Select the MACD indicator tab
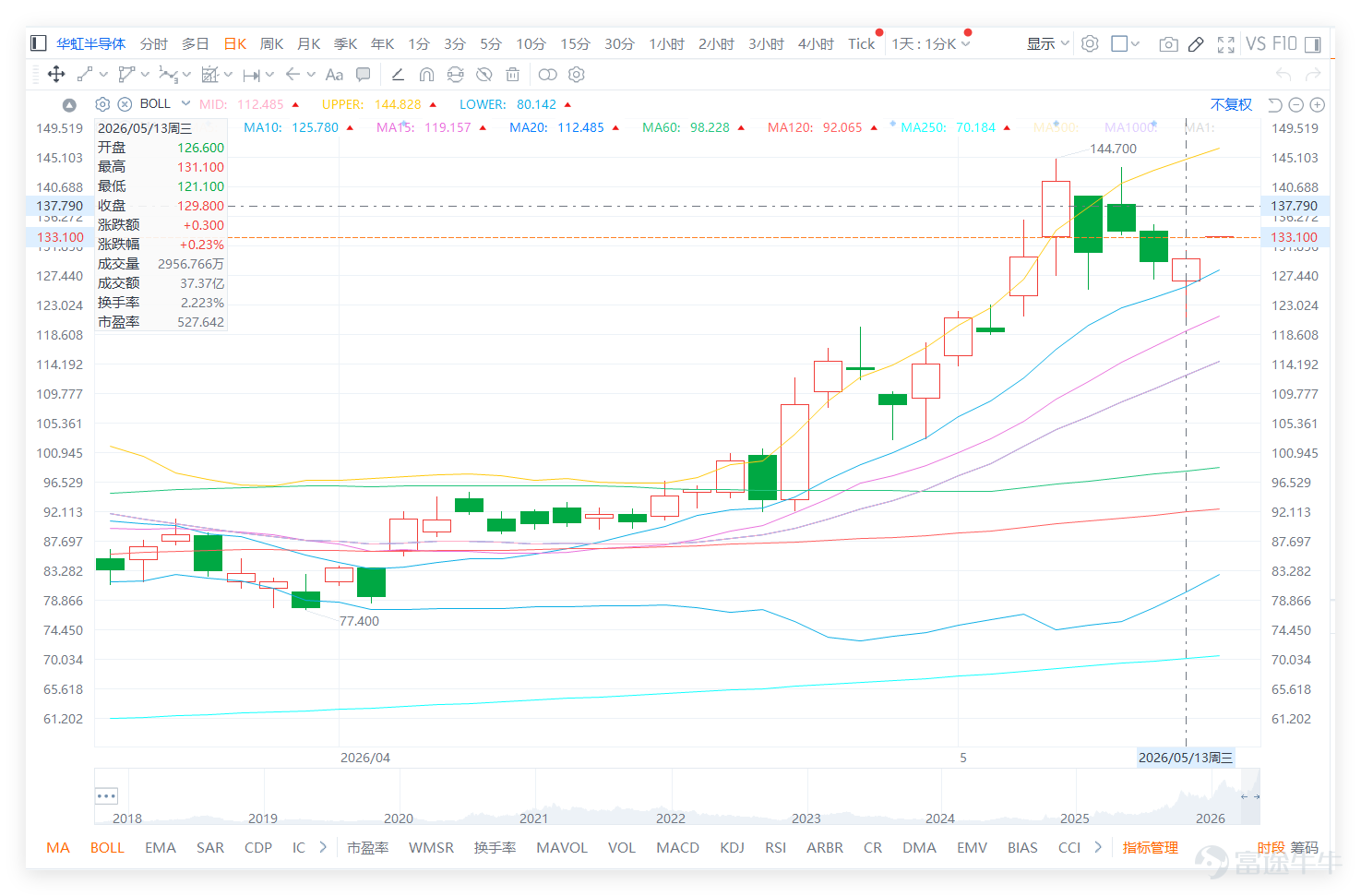 [x=677, y=847]
